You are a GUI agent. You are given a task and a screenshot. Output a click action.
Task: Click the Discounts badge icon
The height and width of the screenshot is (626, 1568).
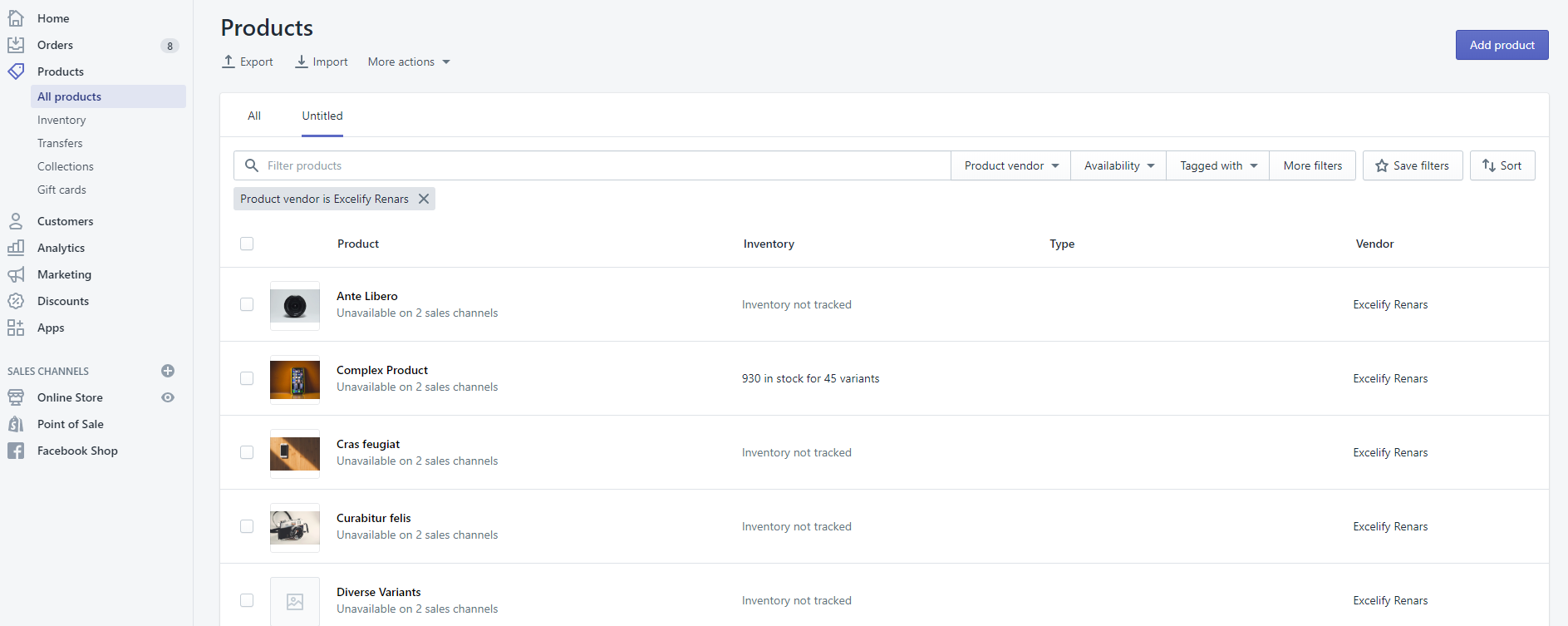click(16, 301)
